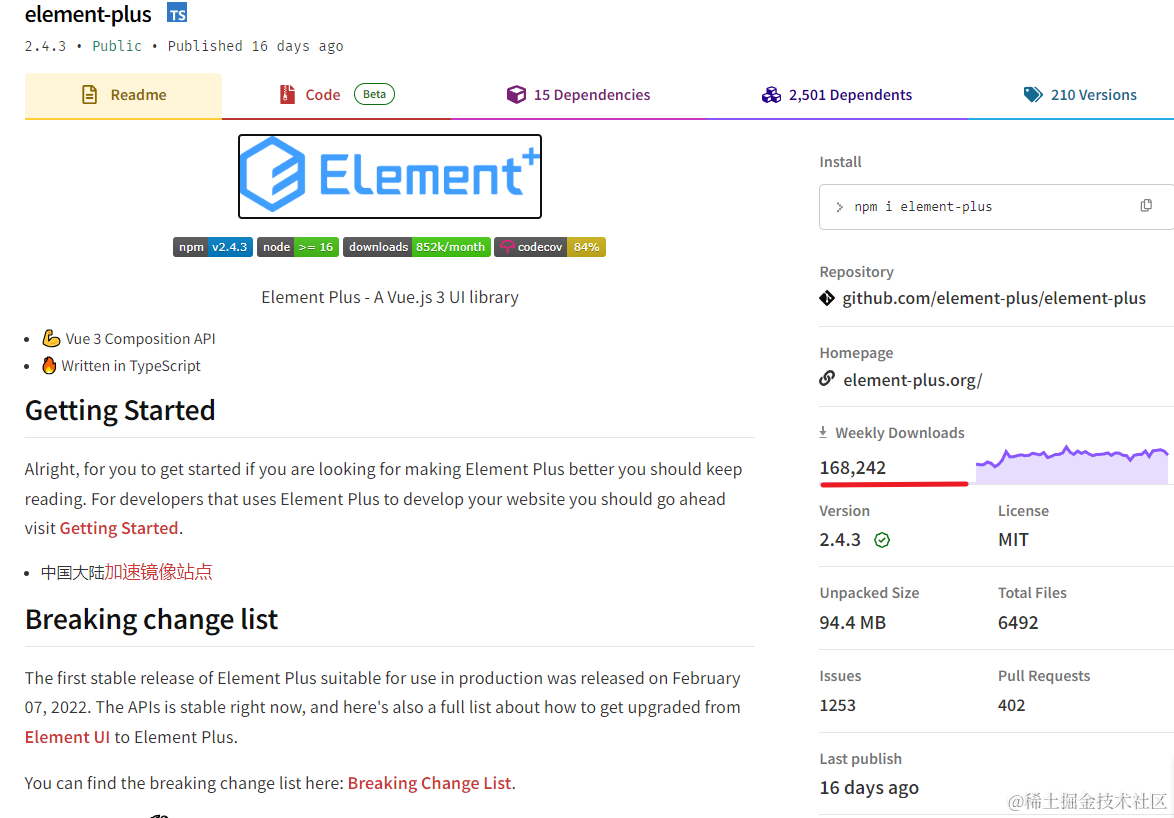The width and height of the screenshot is (1174, 818).
Task: Click the node >=16 badge
Action: point(297,247)
